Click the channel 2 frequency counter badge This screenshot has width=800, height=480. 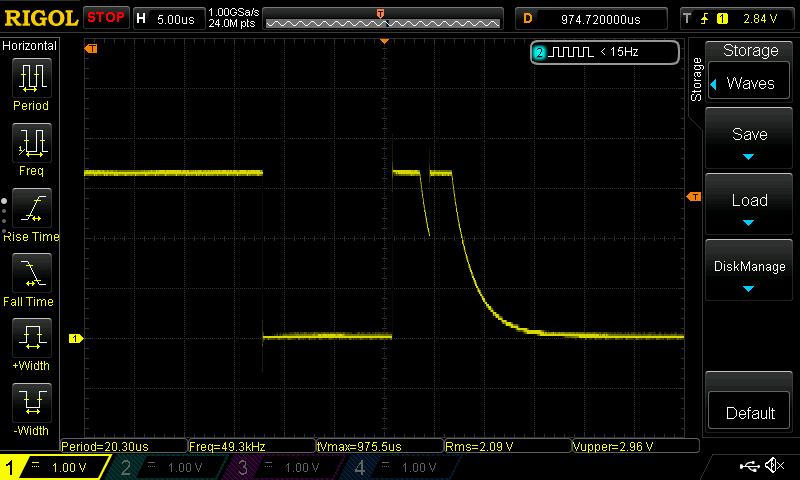[x=539, y=52]
